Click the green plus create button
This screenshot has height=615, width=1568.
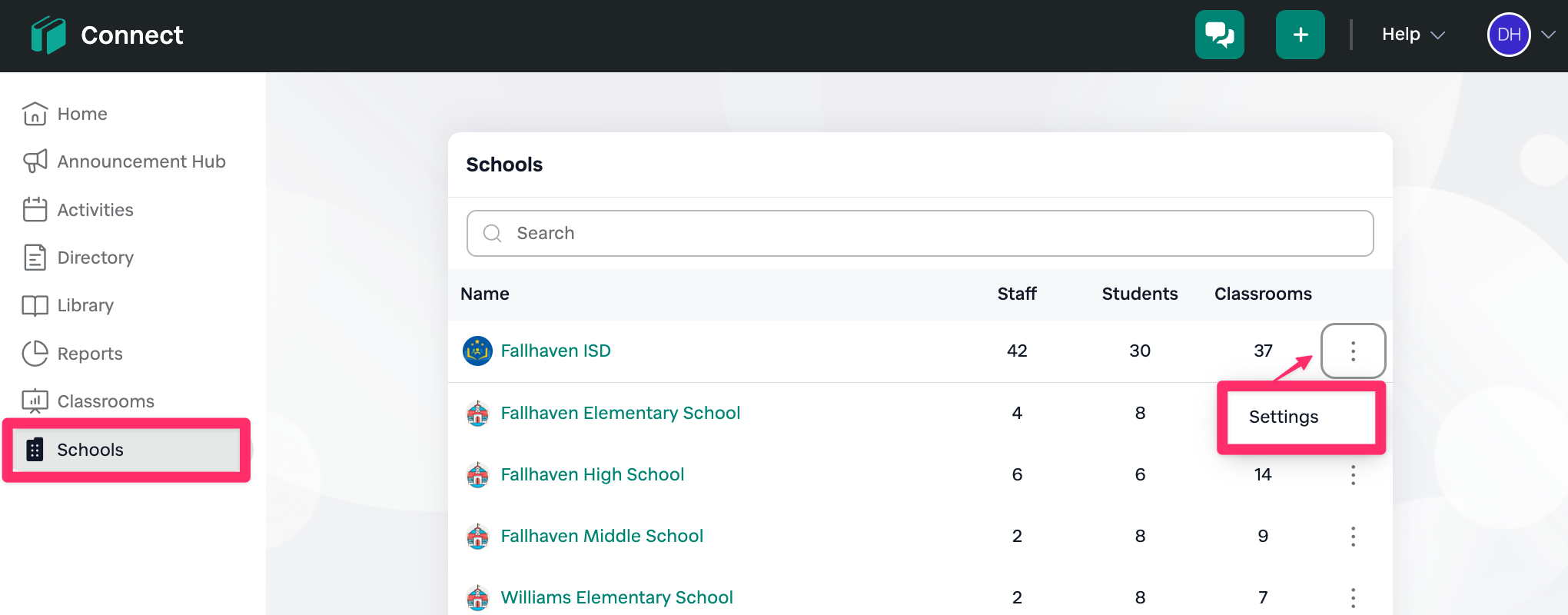click(x=1300, y=35)
